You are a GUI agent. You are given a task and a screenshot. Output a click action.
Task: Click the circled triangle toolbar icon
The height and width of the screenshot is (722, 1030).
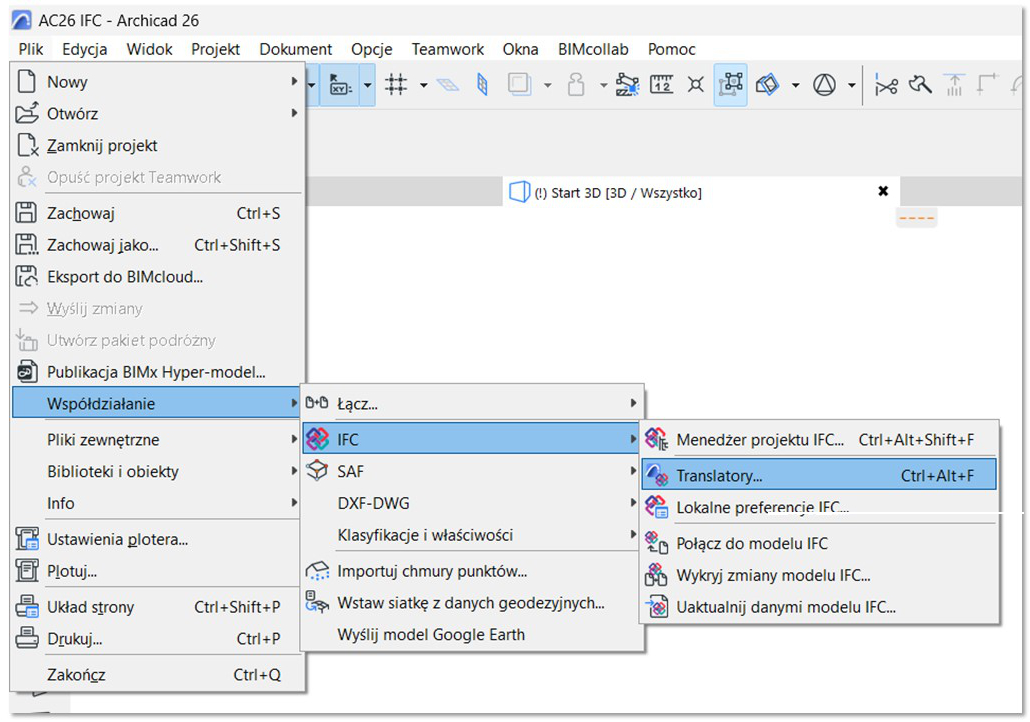(x=824, y=84)
